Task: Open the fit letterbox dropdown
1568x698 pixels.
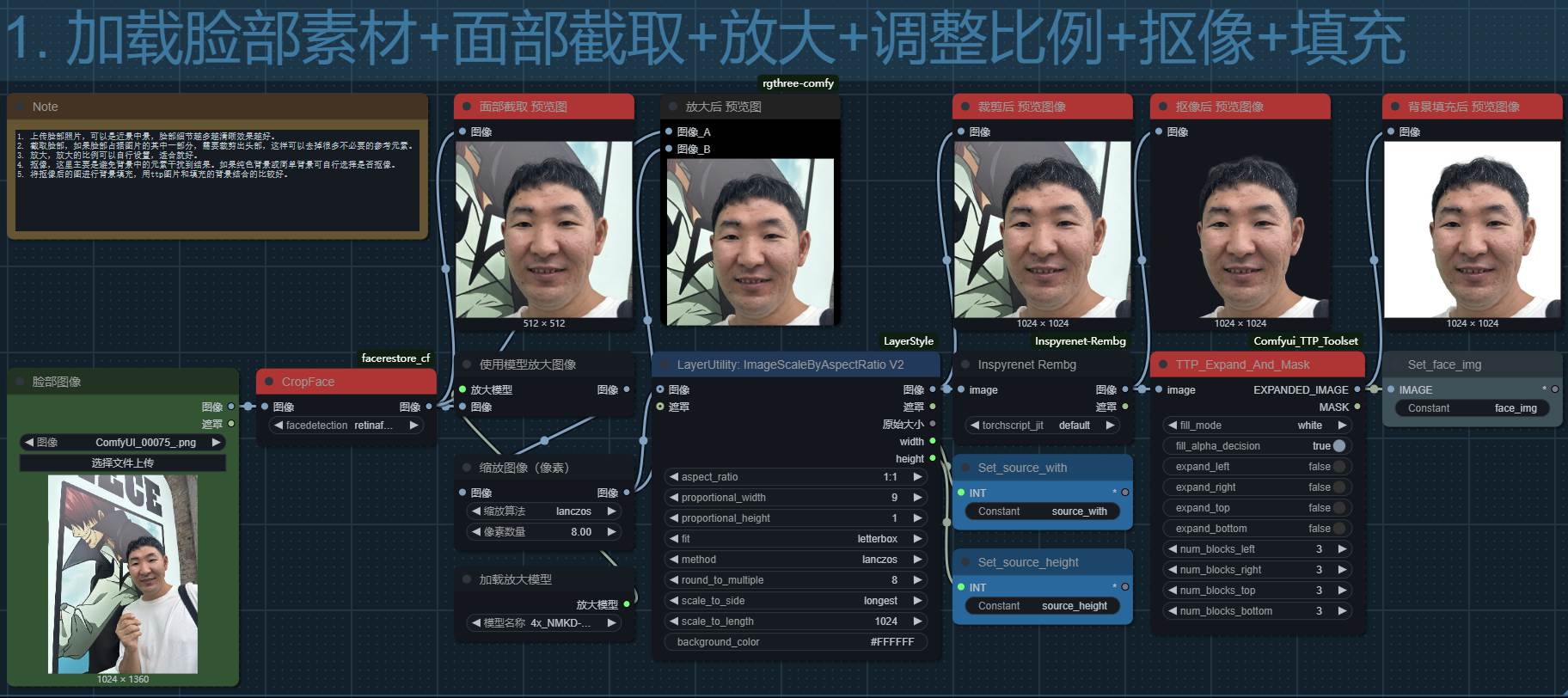Action: pyautogui.click(x=795, y=539)
